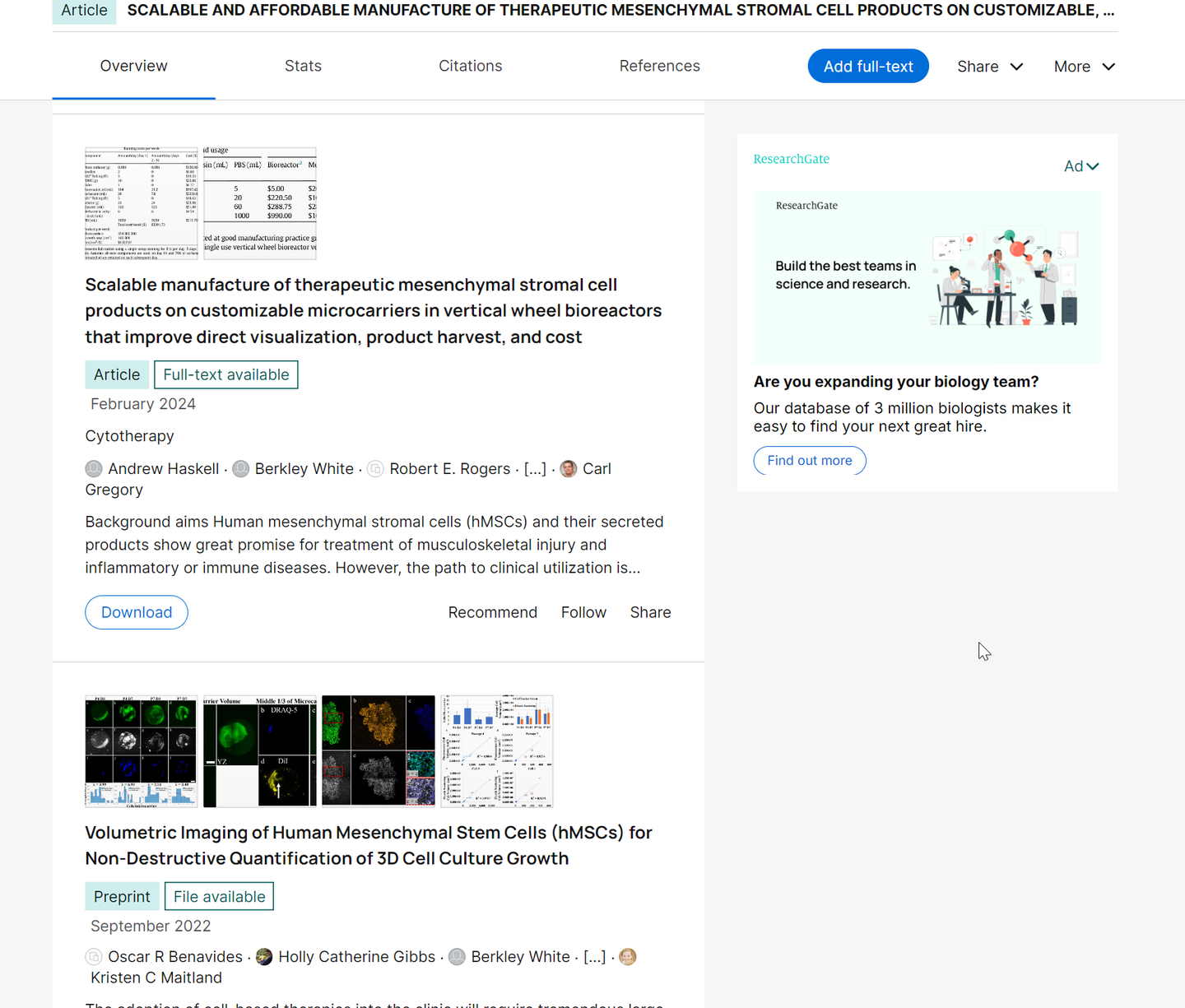Follow the mesenchymal stromal cell article
The height and width of the screenshot is (1008, 1185).
coord(583,612)
